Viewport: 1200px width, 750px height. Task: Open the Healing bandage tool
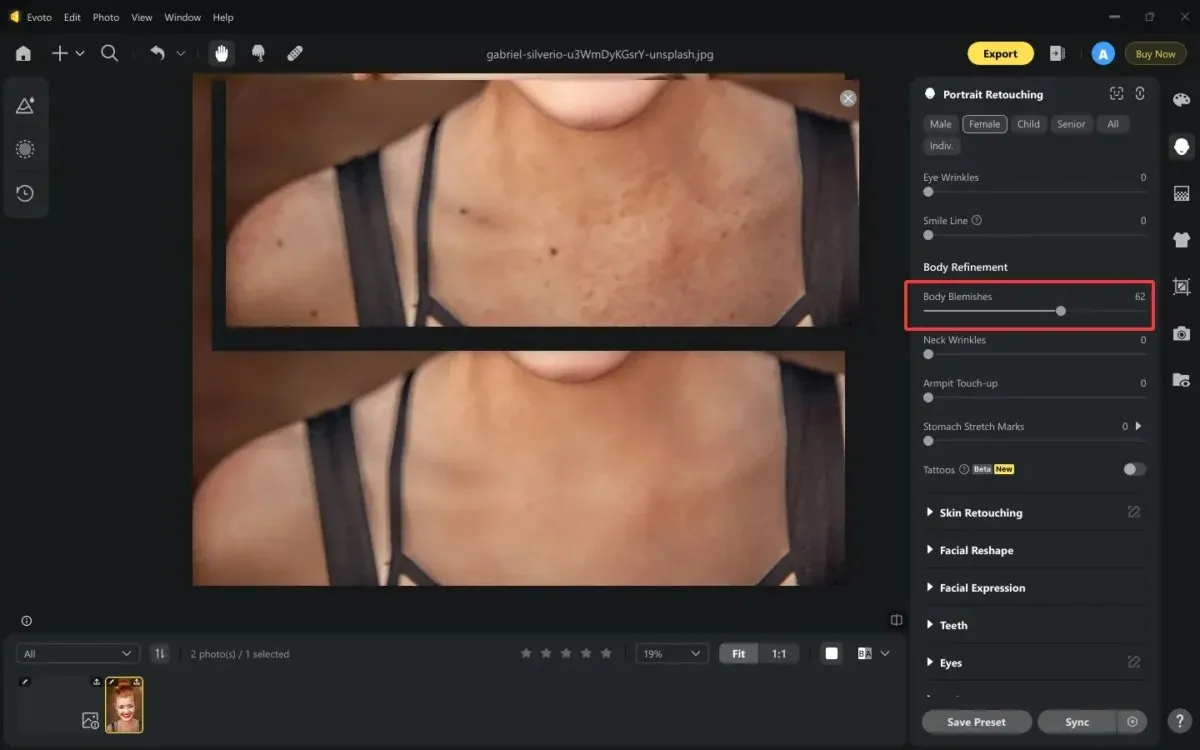coord(295,54)
